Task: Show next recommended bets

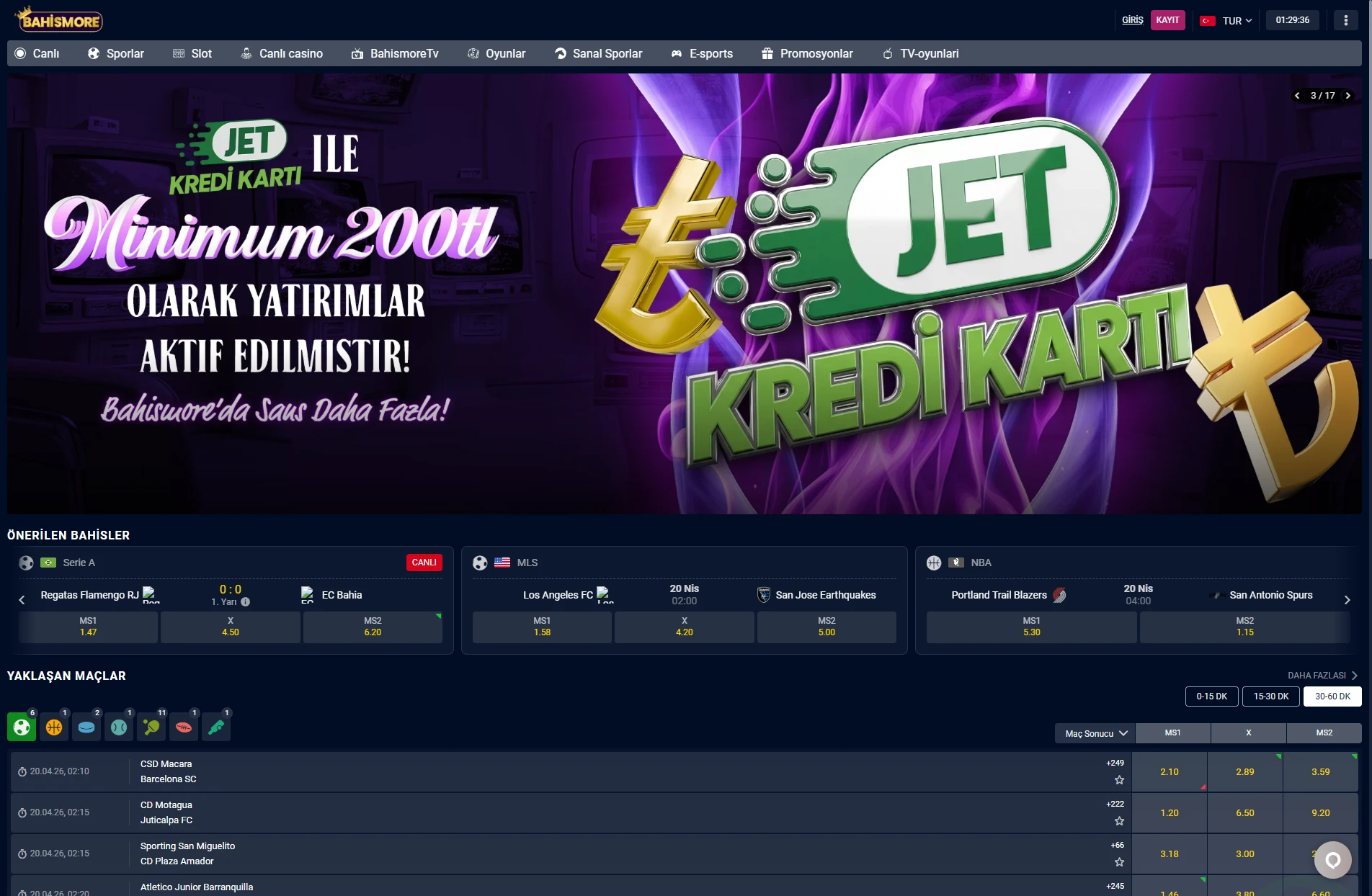Action: click(1347, 599)
